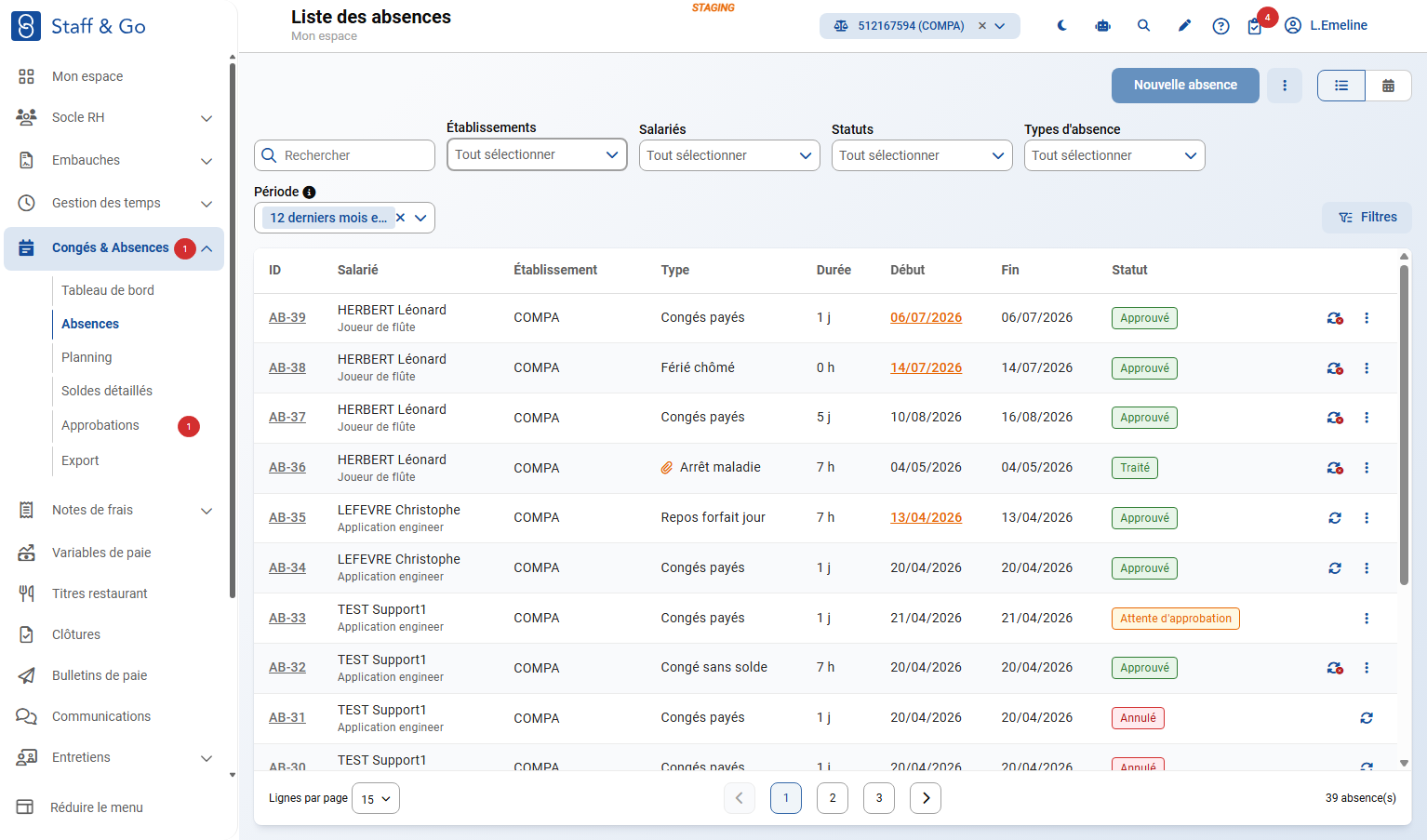Toggle dark mode moon icon
The width and height of the screenshot is (1427, 840).
point(1062,26)
